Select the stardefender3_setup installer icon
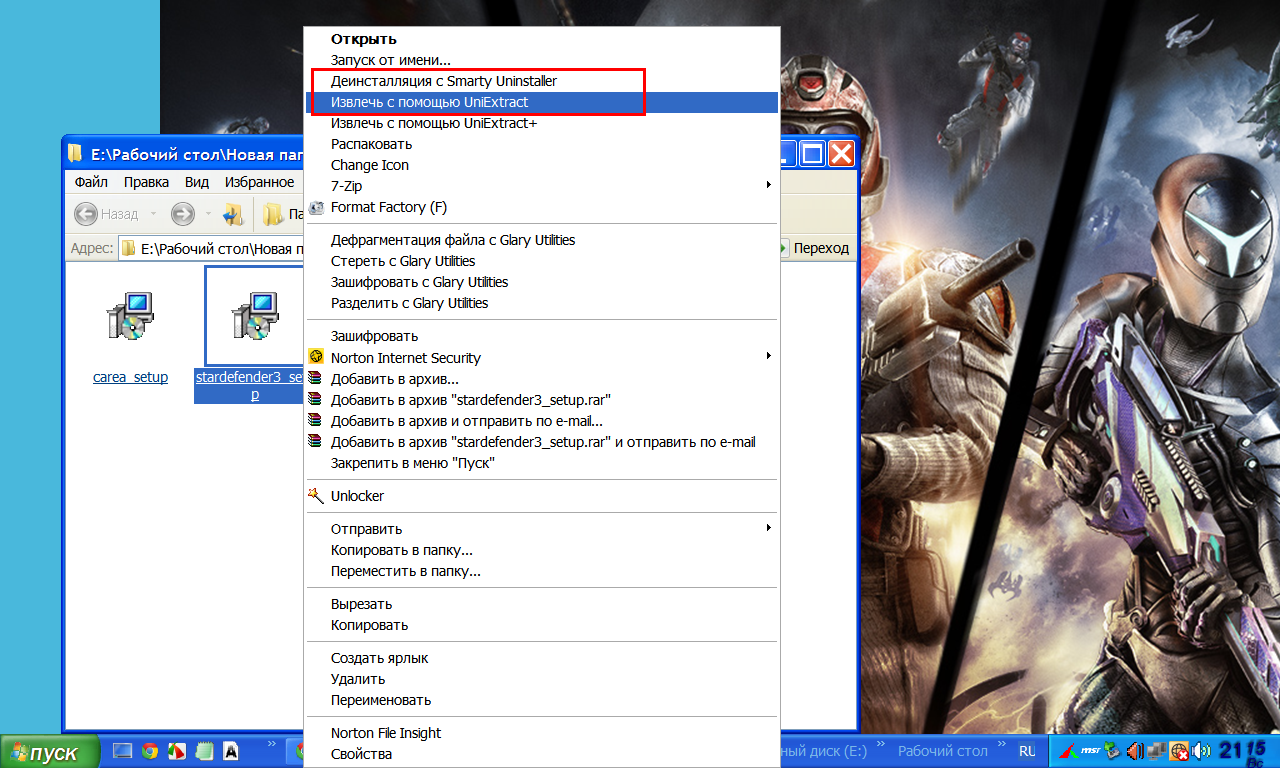The image size is (1280, 768). (x=255, y=317)
